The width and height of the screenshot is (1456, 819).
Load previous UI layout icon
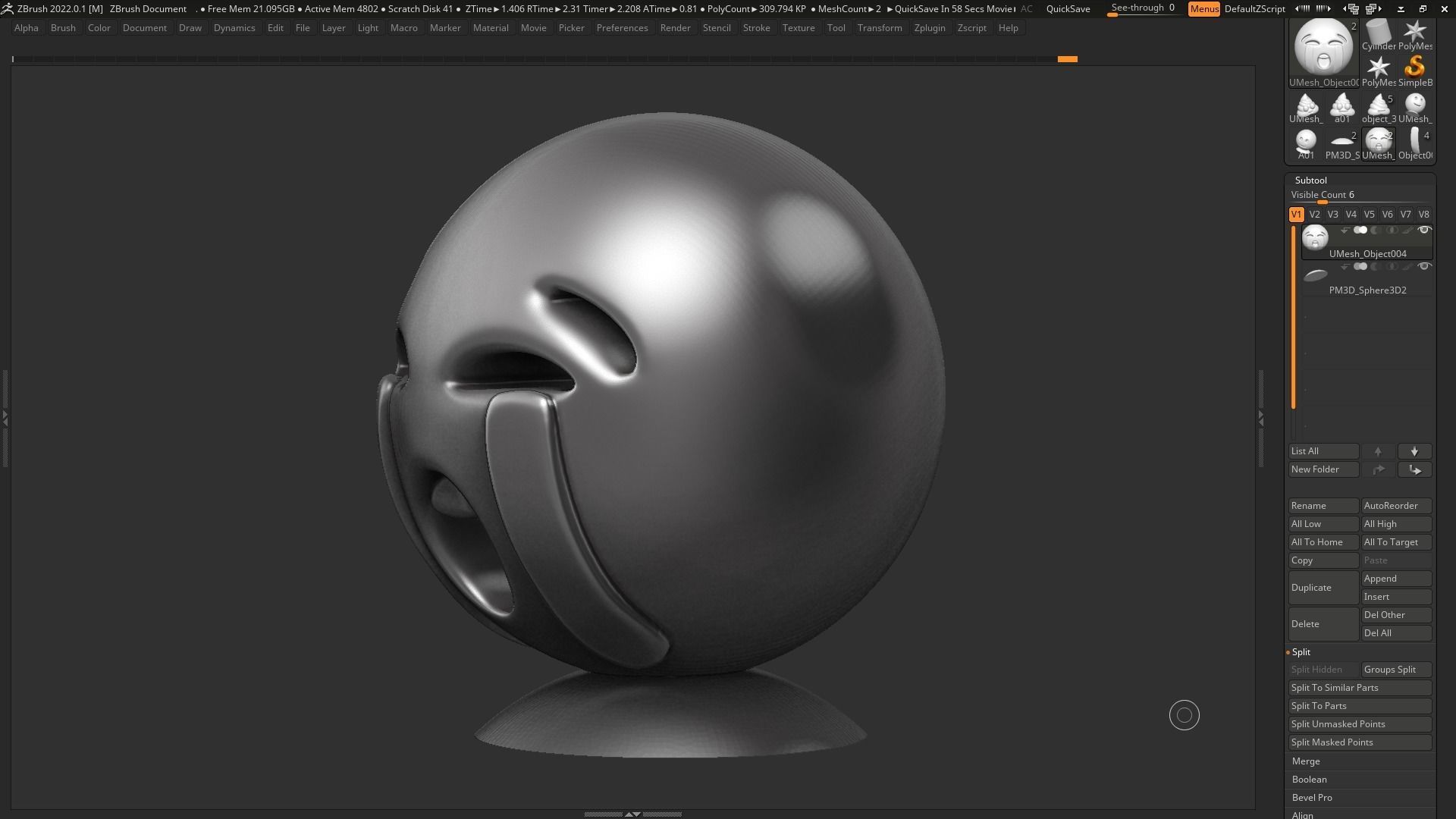point(1352,9)
